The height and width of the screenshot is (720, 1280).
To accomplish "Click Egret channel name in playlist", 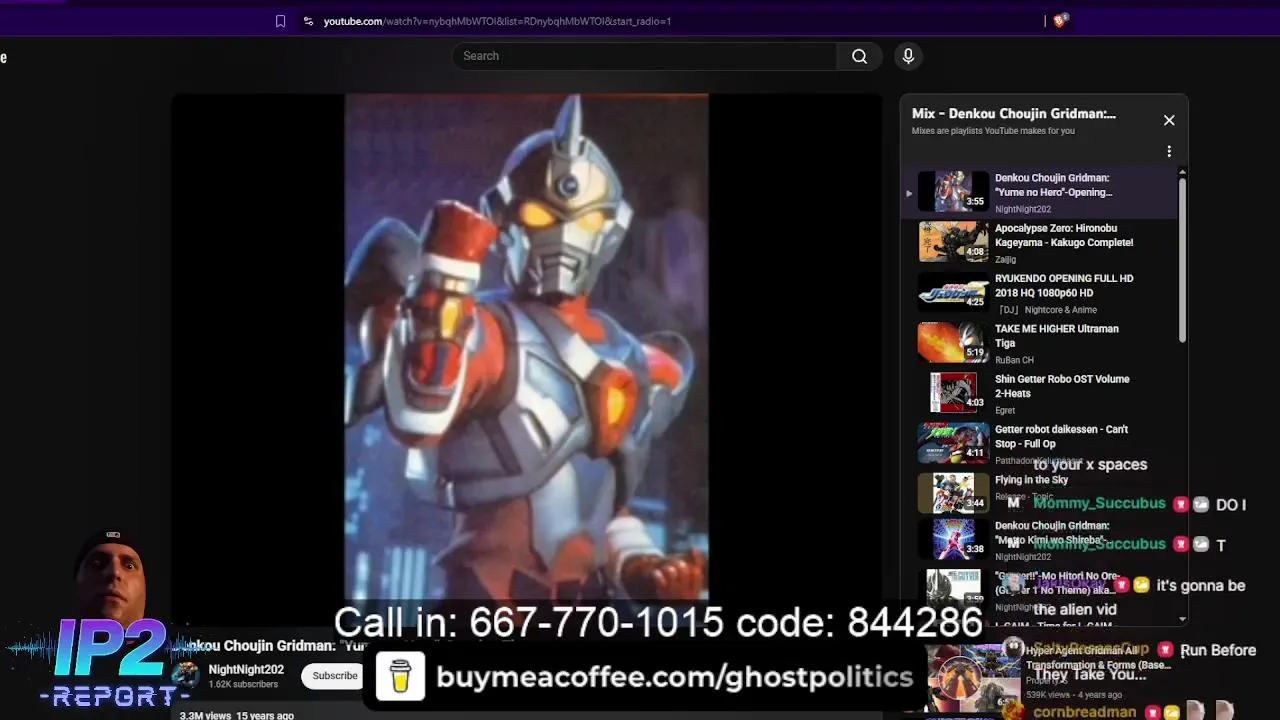I will (1004, 410).
